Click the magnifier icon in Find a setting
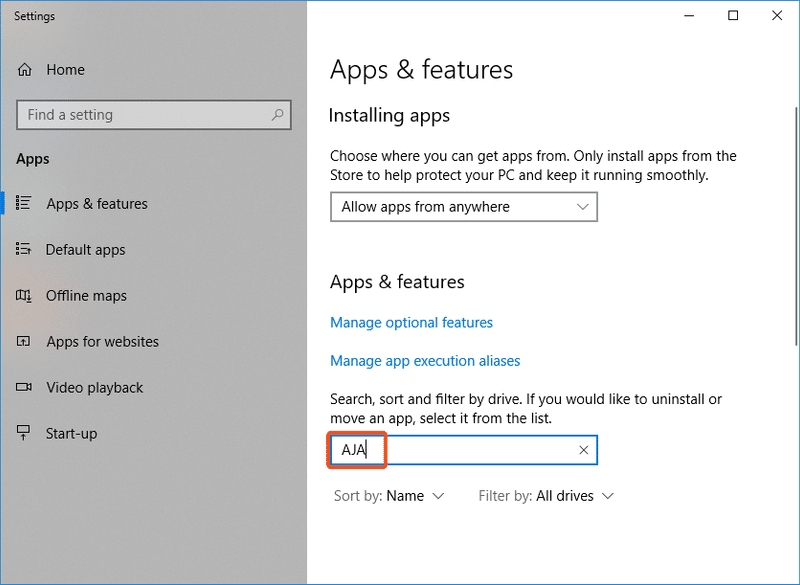The width and height of the screenshot is (800, 585). [x=278, y=115]
